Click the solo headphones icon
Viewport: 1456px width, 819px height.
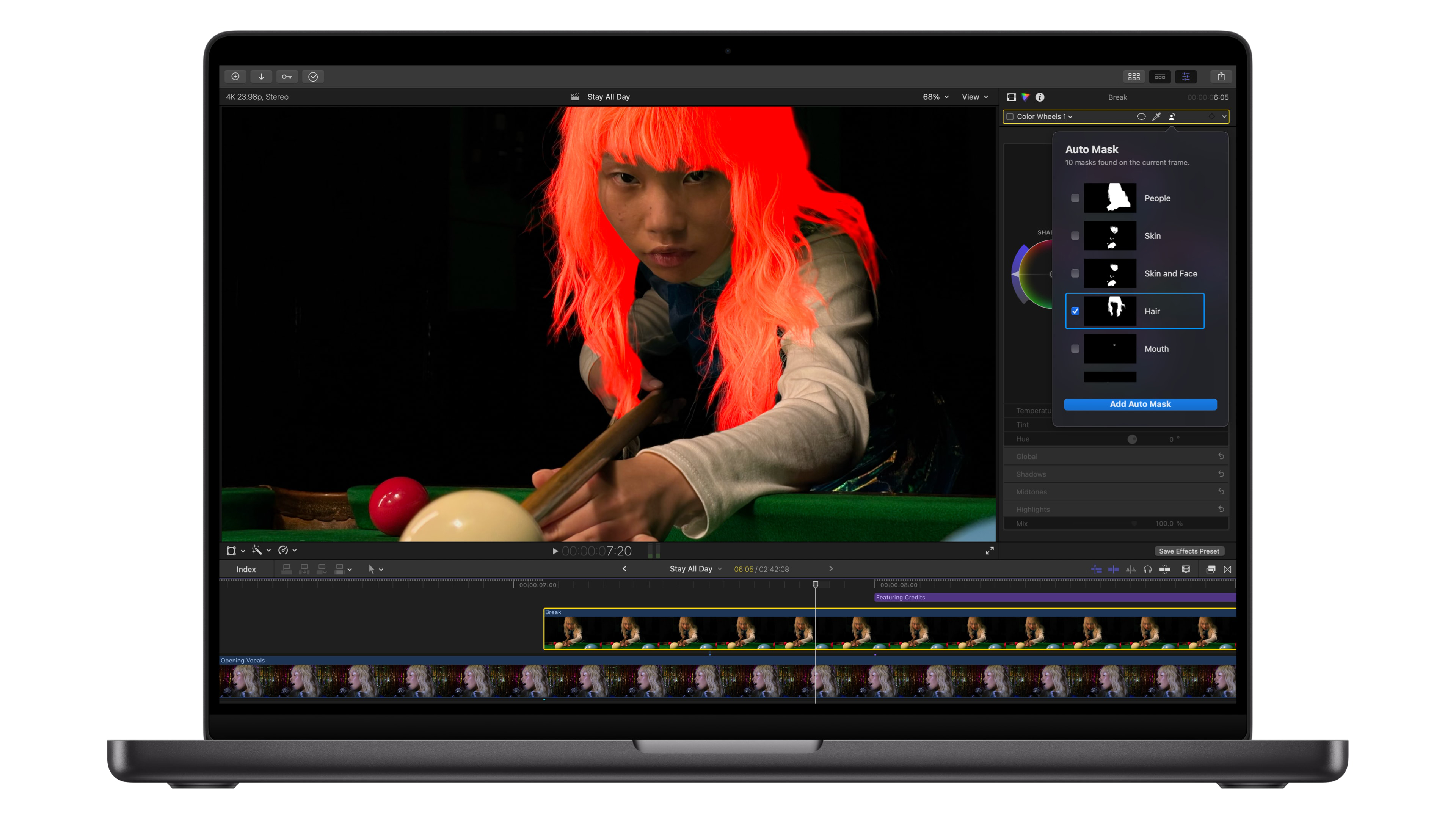pyautogui.click(x=1147, y=569)
